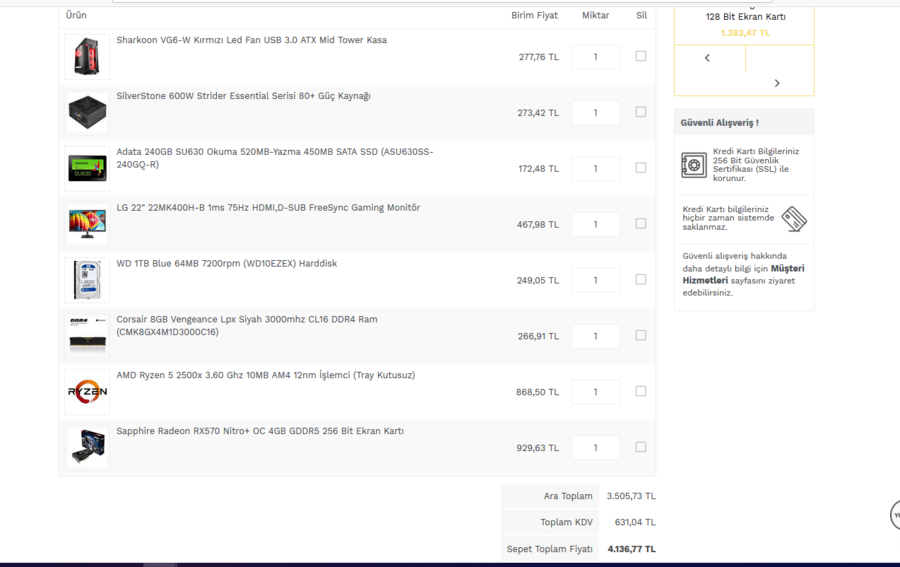Click the Güvenli Alışveriş ! panel heading
Viewport: 900px width, 567px height.
(719, 123)
